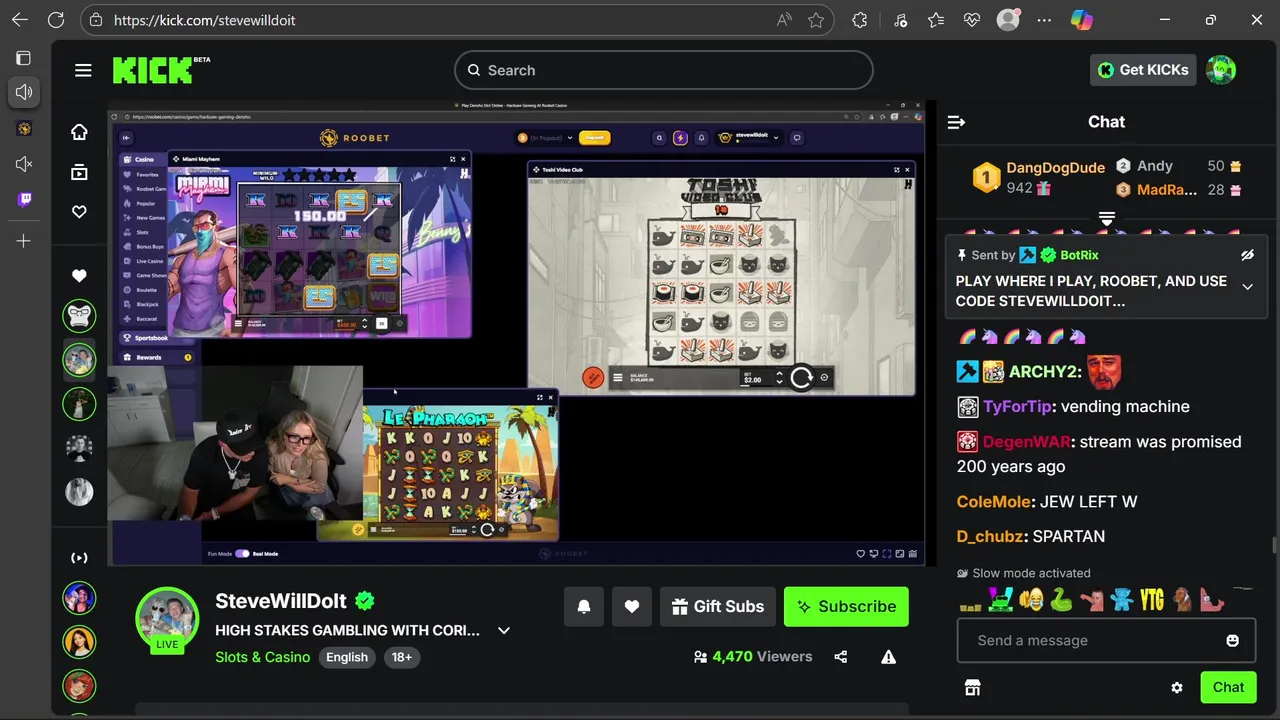Open browser favorites list icon
Screen dimensions: 1280x720
click(x=936, y=20)
